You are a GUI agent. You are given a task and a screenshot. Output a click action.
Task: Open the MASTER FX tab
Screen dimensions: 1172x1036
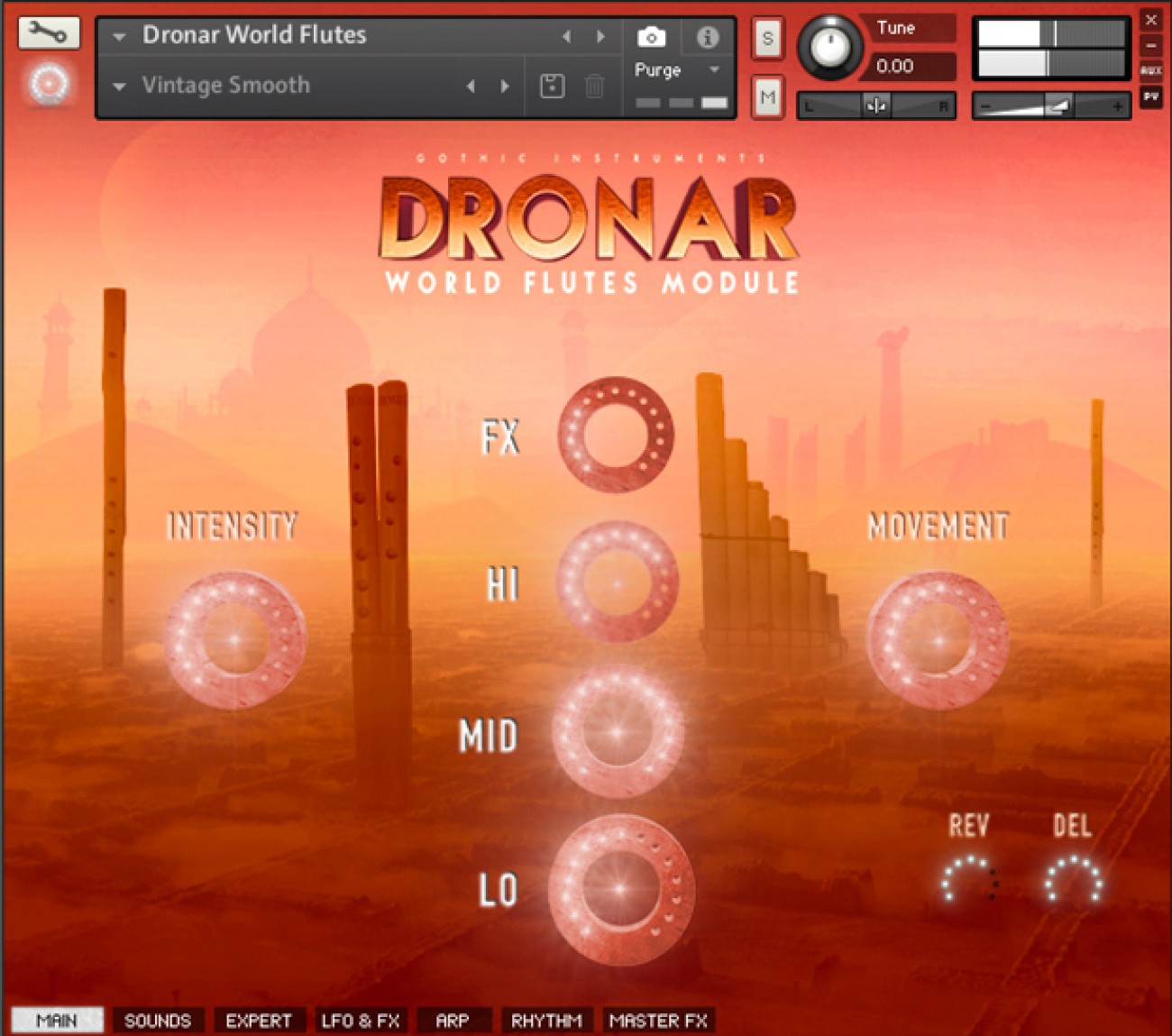click(658, 1021)
